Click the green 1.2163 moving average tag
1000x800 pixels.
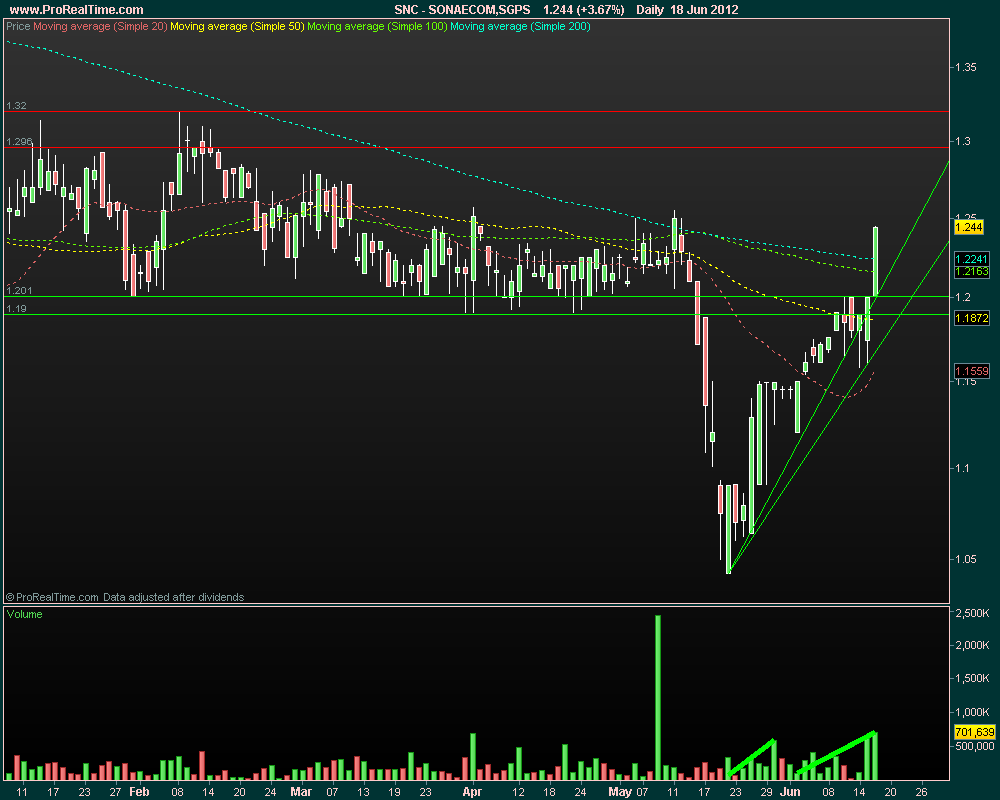(x=972, y=271)
